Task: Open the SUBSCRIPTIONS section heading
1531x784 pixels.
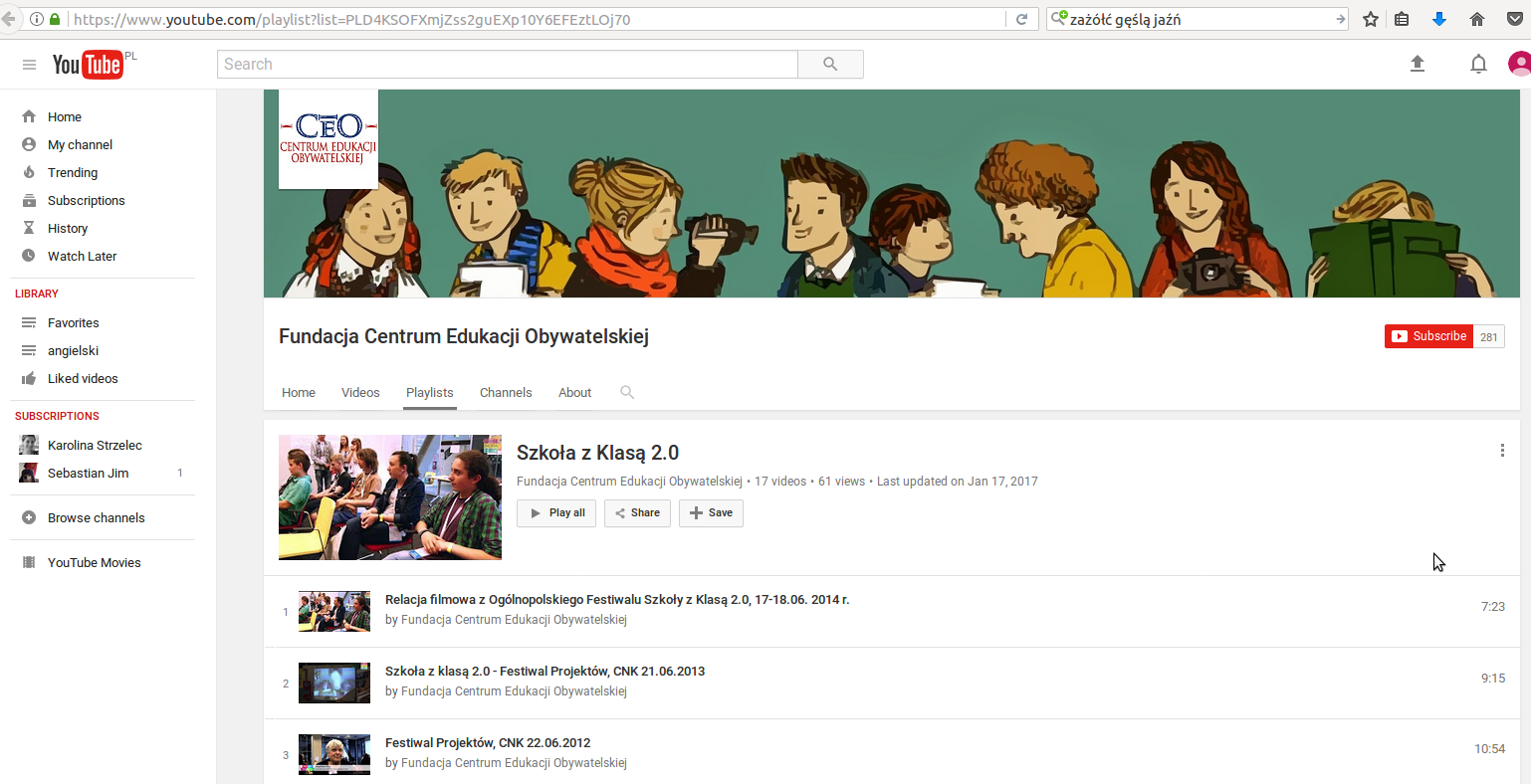Action: [57, 416]
